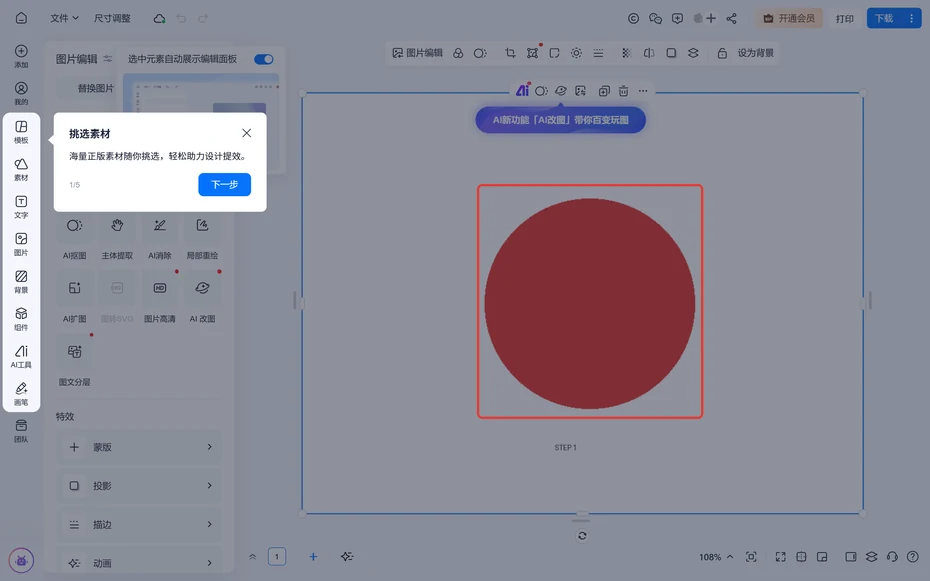Open the 我的 profile sidebar icon

click(21, 93)
